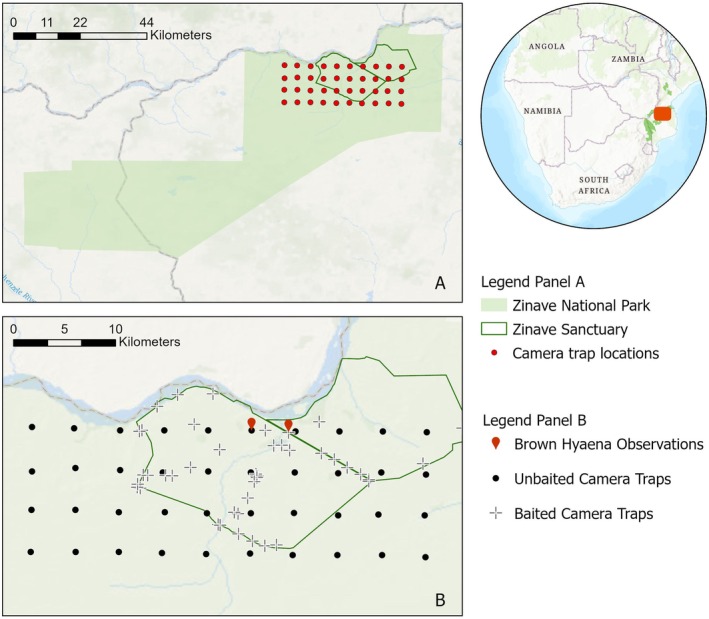The image size is (709, 619).
Task: Click the 'Zinave National Park' legend label
Action: click(581, 306)
